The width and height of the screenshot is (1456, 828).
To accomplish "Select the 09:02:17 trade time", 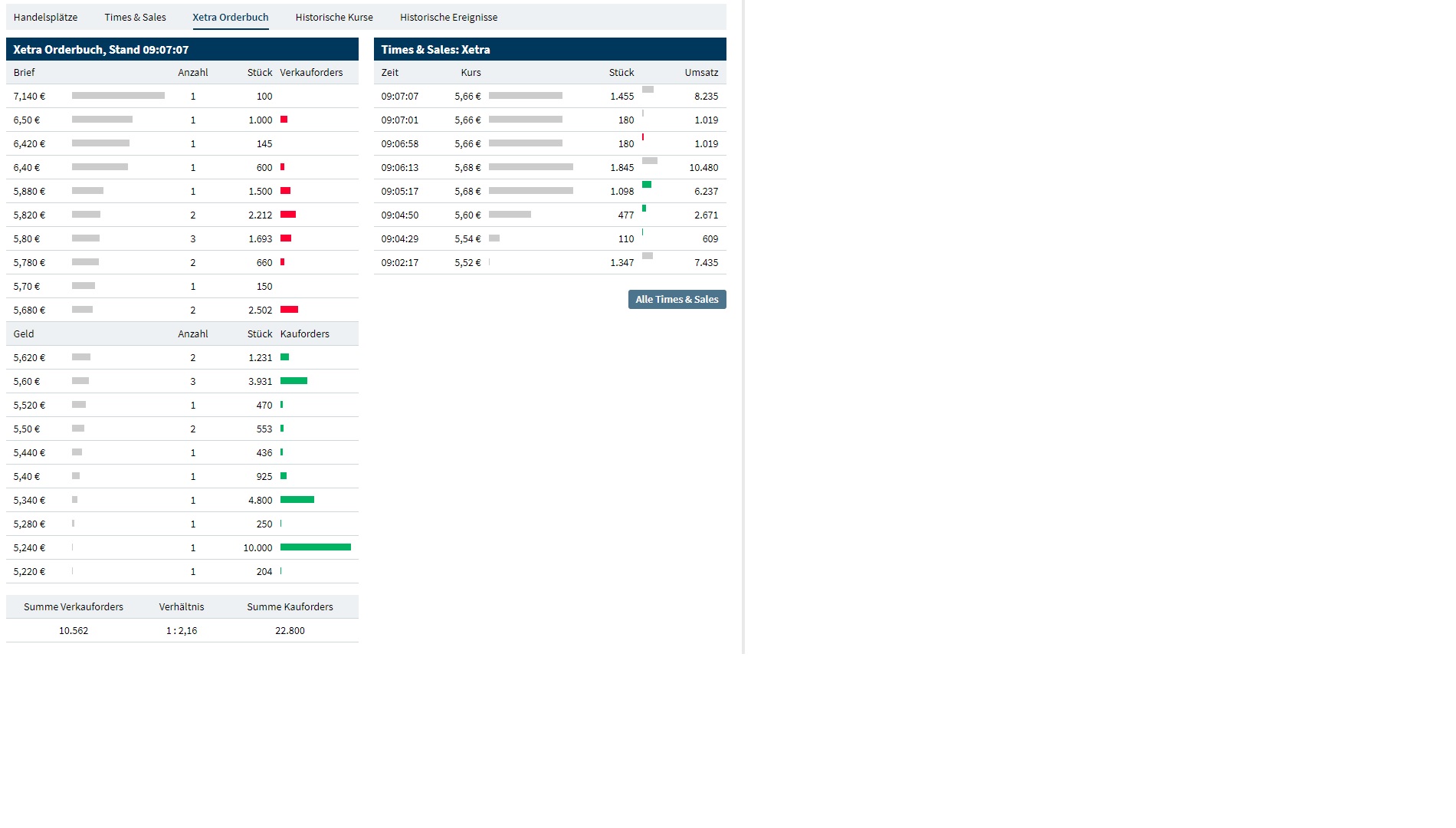I will [400, 262].
